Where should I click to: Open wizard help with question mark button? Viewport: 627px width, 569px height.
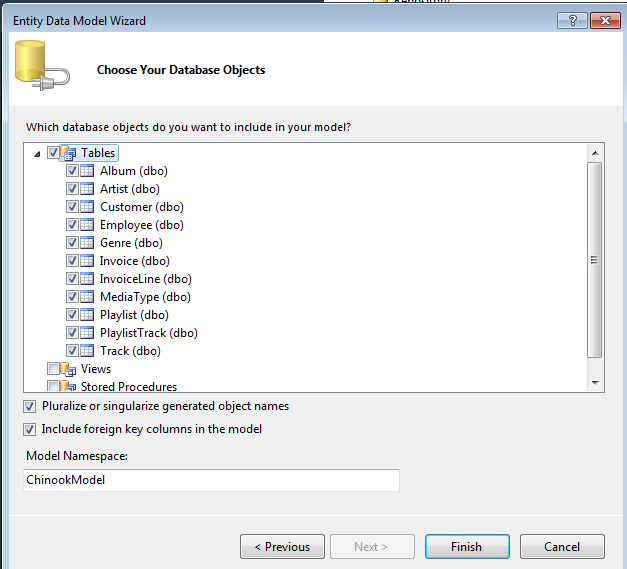coord(572,20)
